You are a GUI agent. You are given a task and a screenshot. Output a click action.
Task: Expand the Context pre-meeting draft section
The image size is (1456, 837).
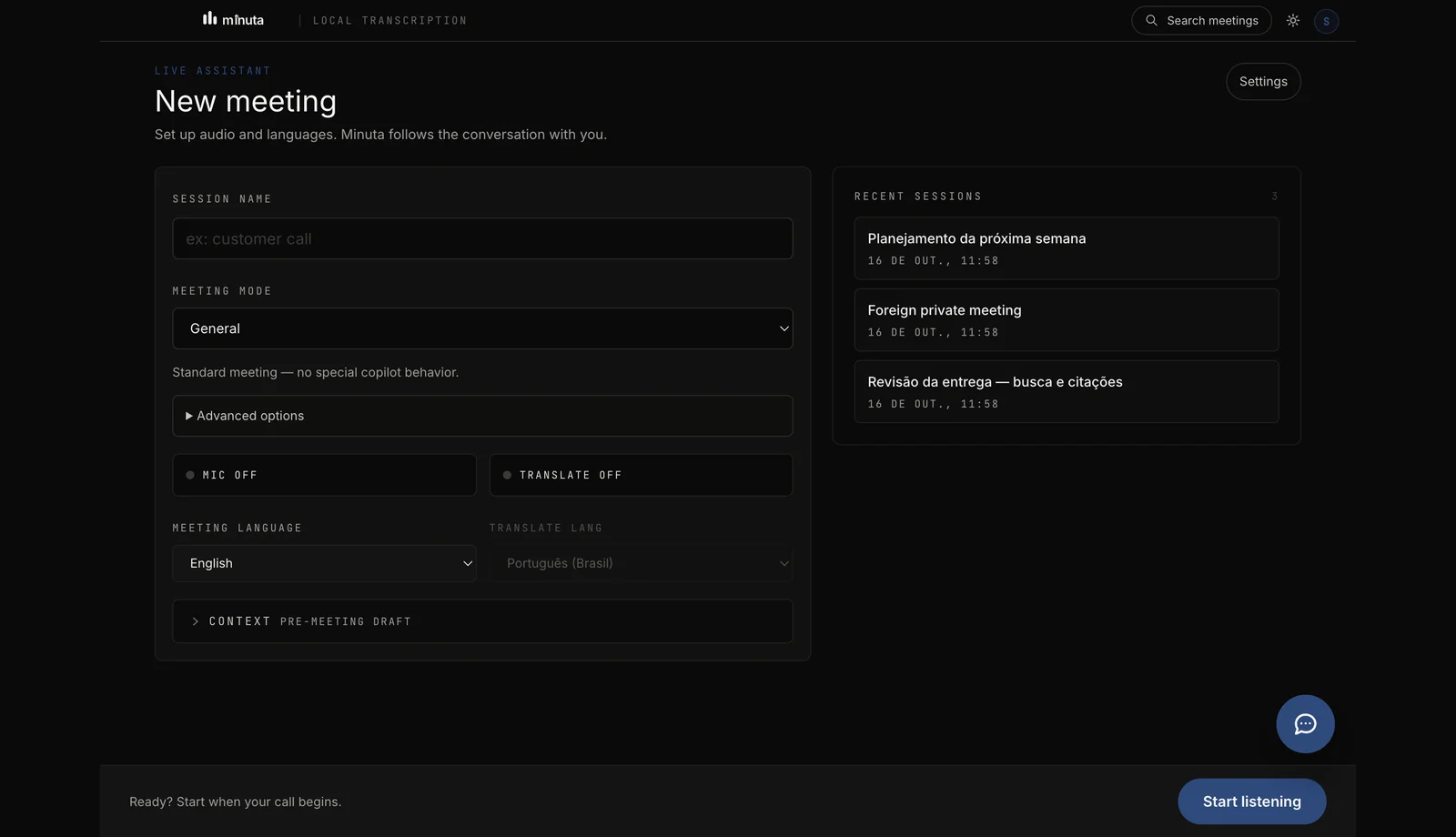tap(482, 621)
